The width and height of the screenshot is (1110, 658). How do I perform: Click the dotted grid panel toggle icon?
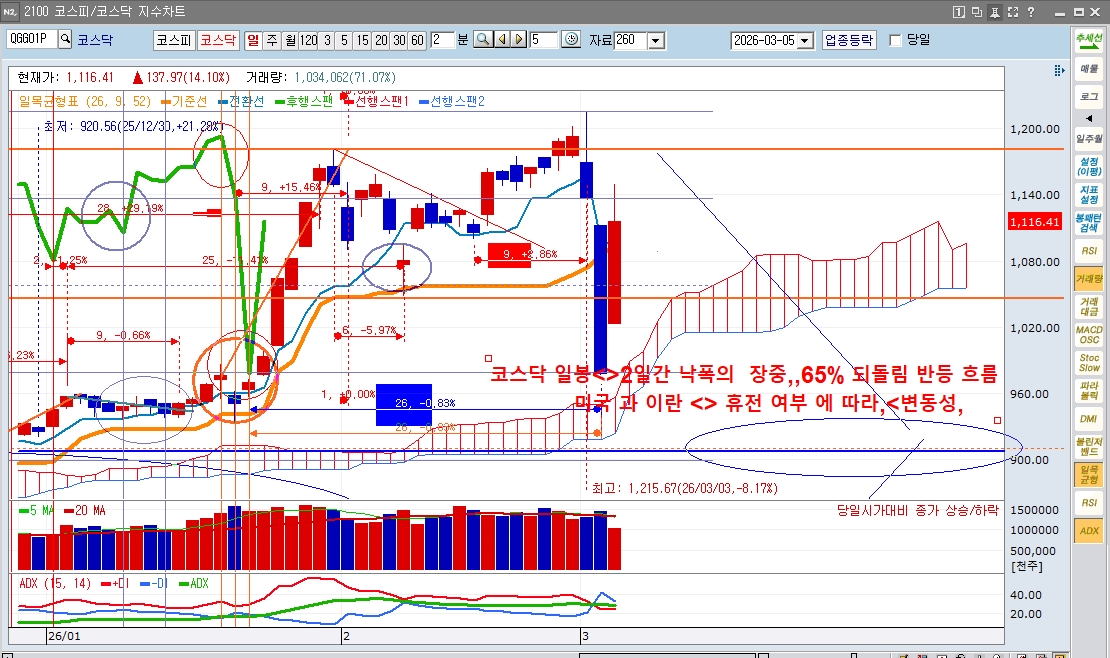pos(1058,70)
